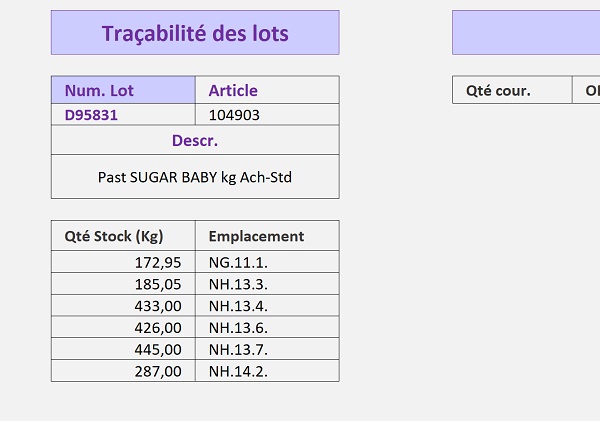This screenshot has width=600, height=421.
Task: Click the Article column header
Action: point(267,90)
